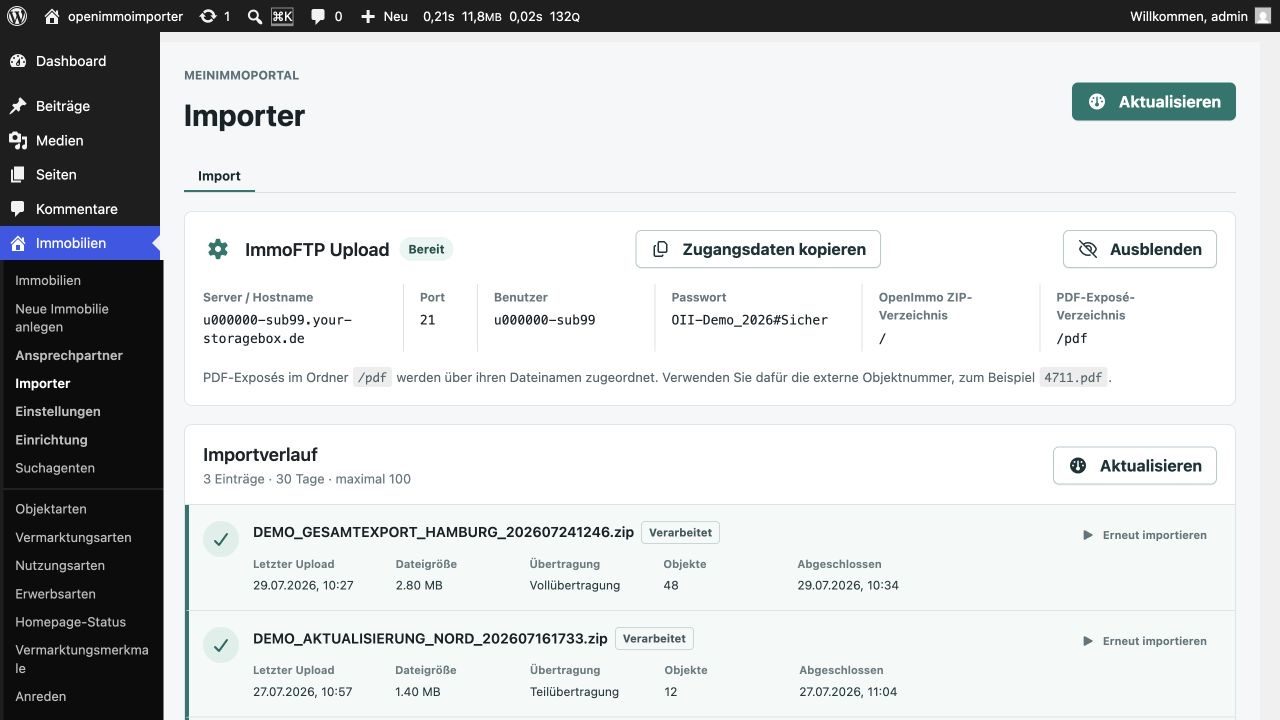This screenshot has height=720, width=1280.
Task: Open the Immobilien submenu entry
Action: 48,281
